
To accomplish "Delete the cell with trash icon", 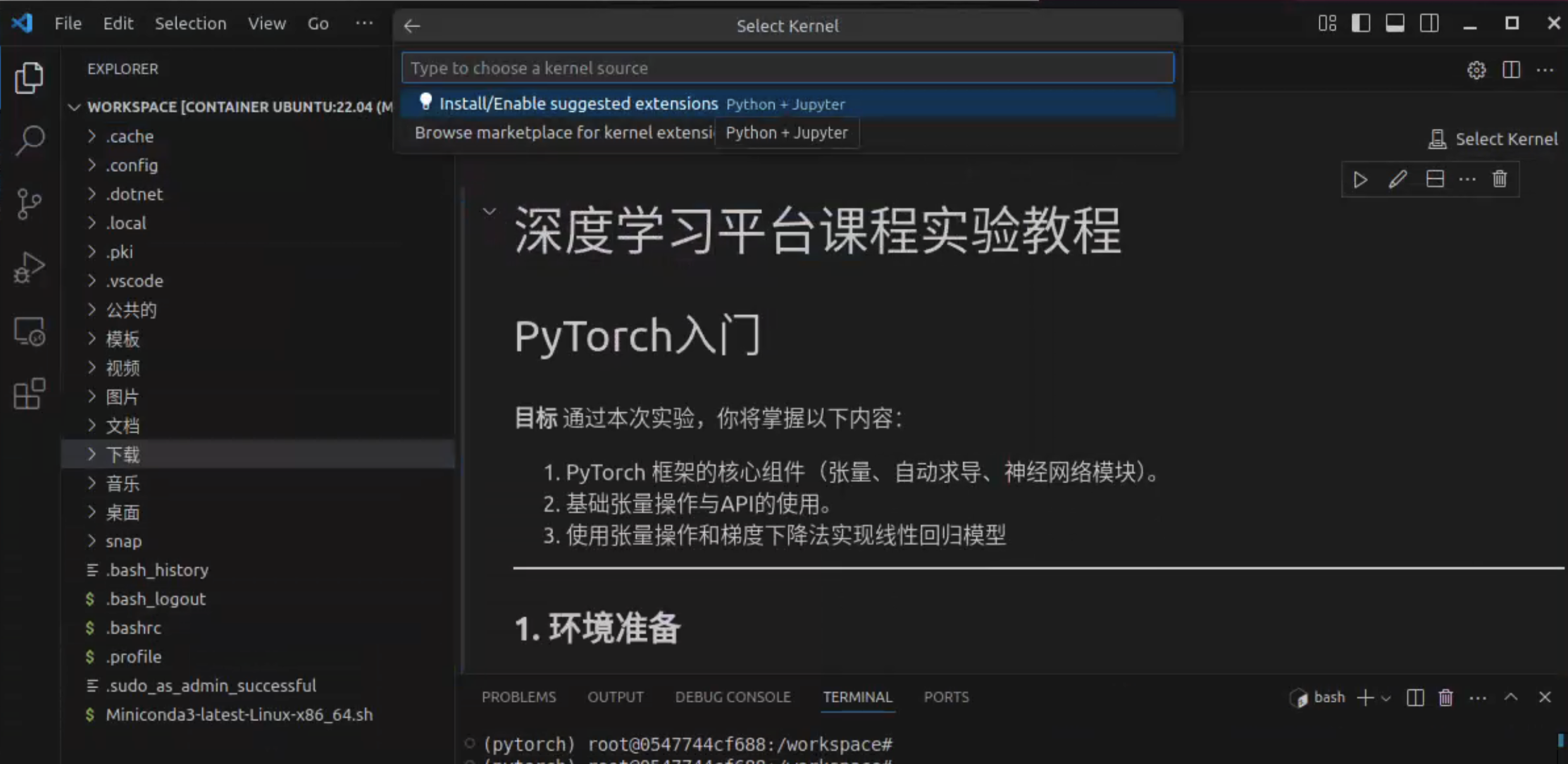I will tap(1499, 180).
